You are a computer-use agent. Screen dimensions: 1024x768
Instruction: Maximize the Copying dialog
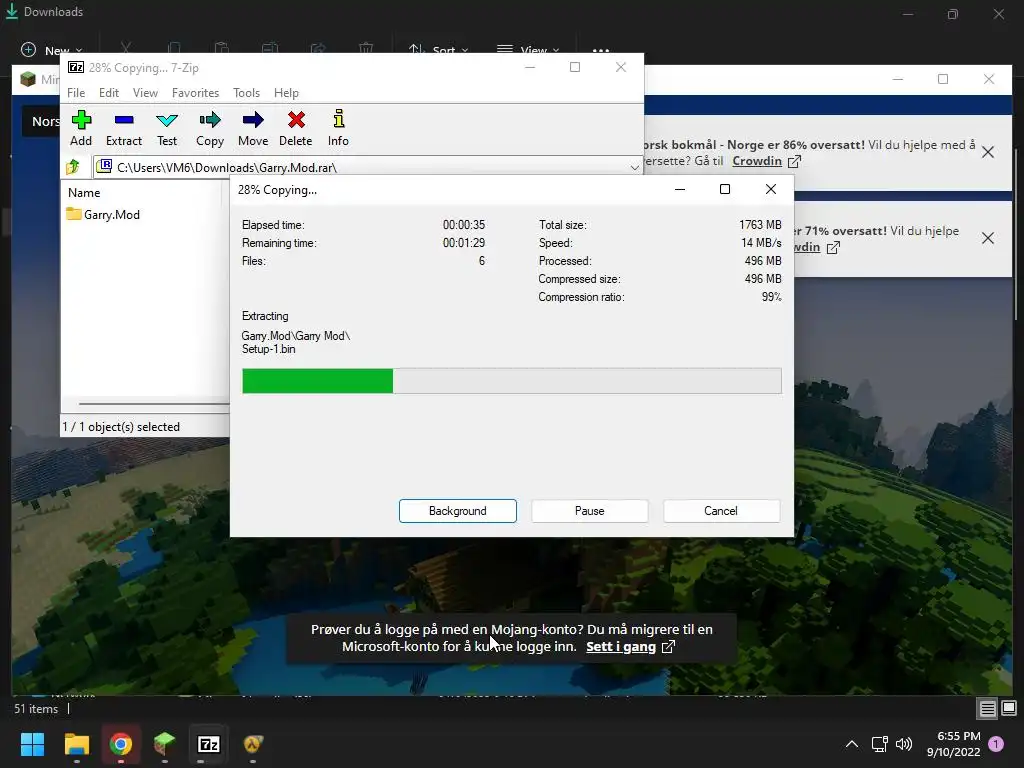725,189
